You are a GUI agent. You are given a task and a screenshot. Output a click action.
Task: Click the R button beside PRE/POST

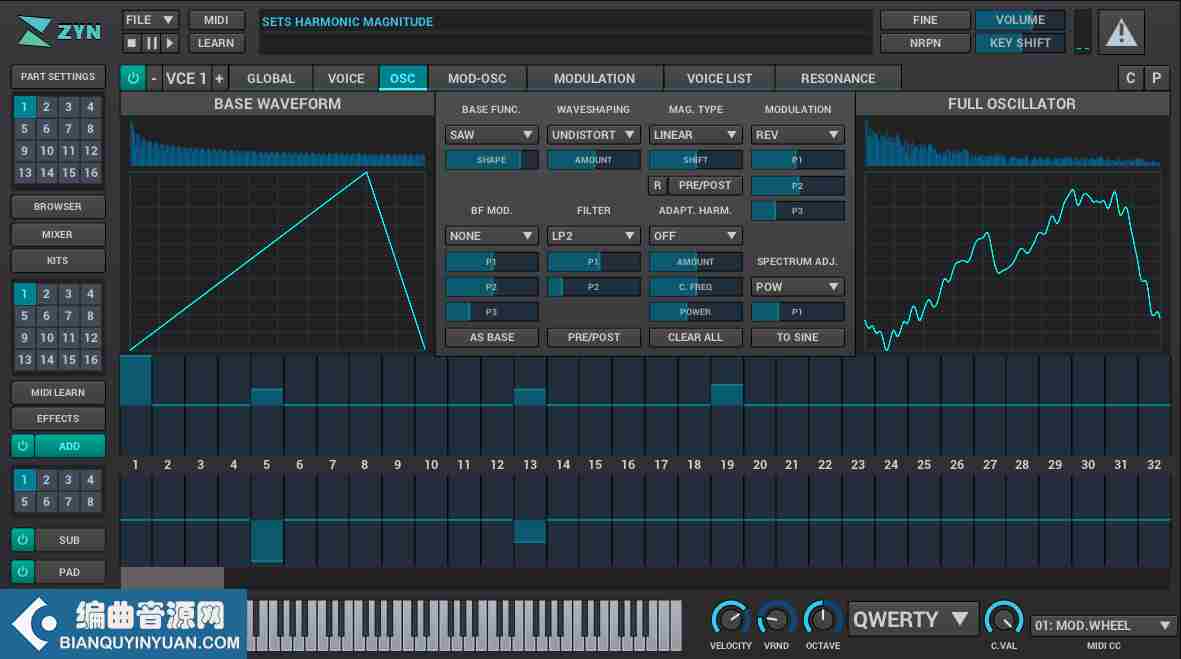coord(658,185)
